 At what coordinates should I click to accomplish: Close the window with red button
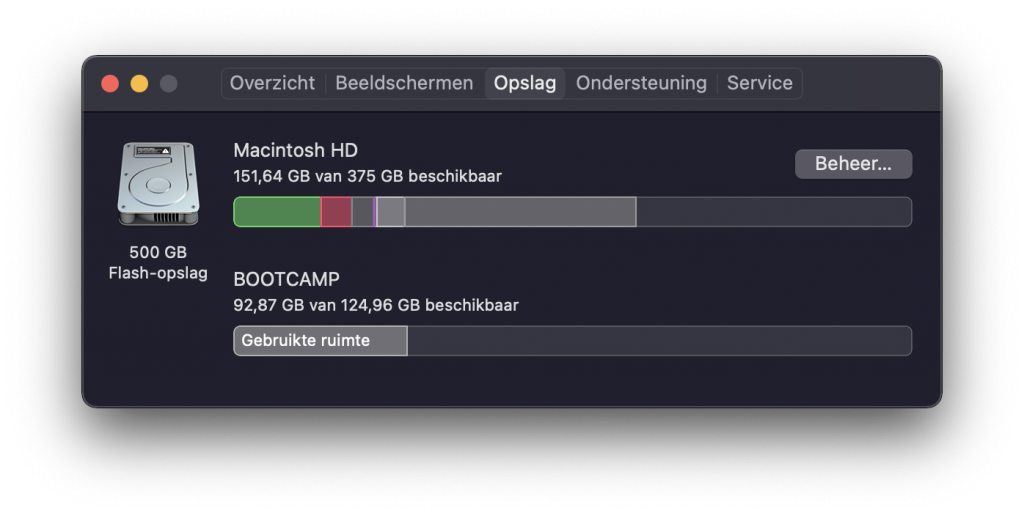click(110, 84)
